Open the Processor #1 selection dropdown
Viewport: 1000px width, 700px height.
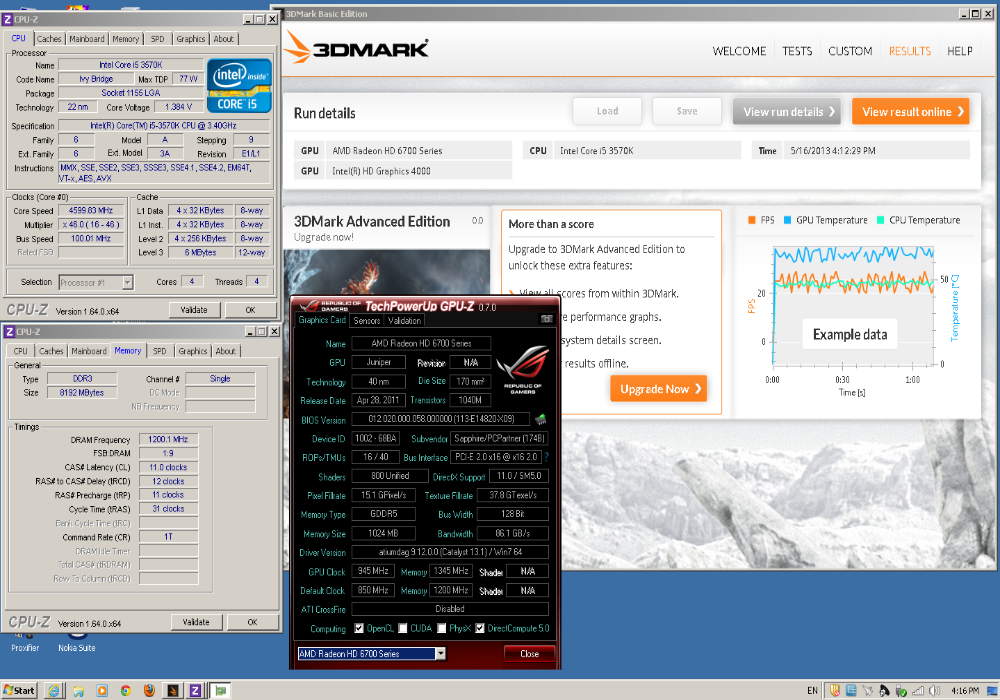(x=128, y=282)
